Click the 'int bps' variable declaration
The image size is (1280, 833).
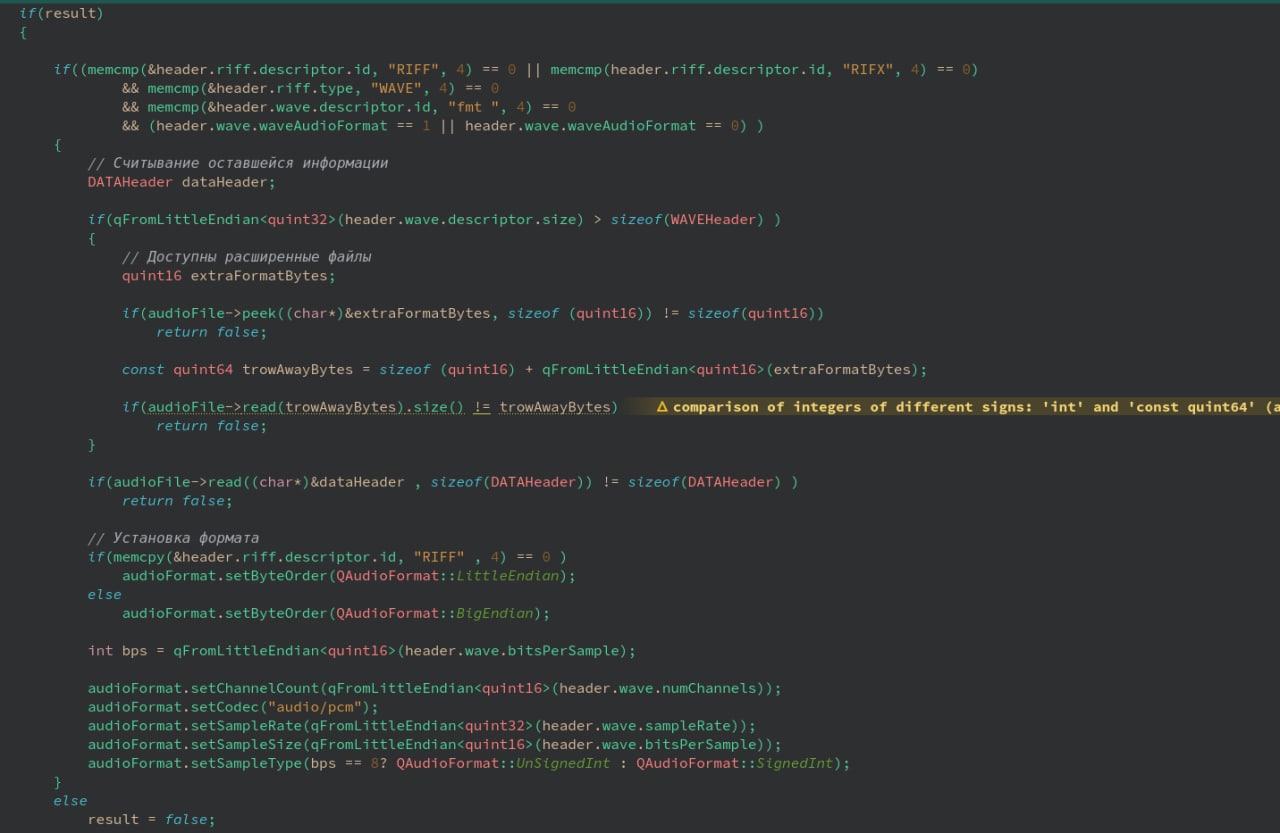click(118, 651)
